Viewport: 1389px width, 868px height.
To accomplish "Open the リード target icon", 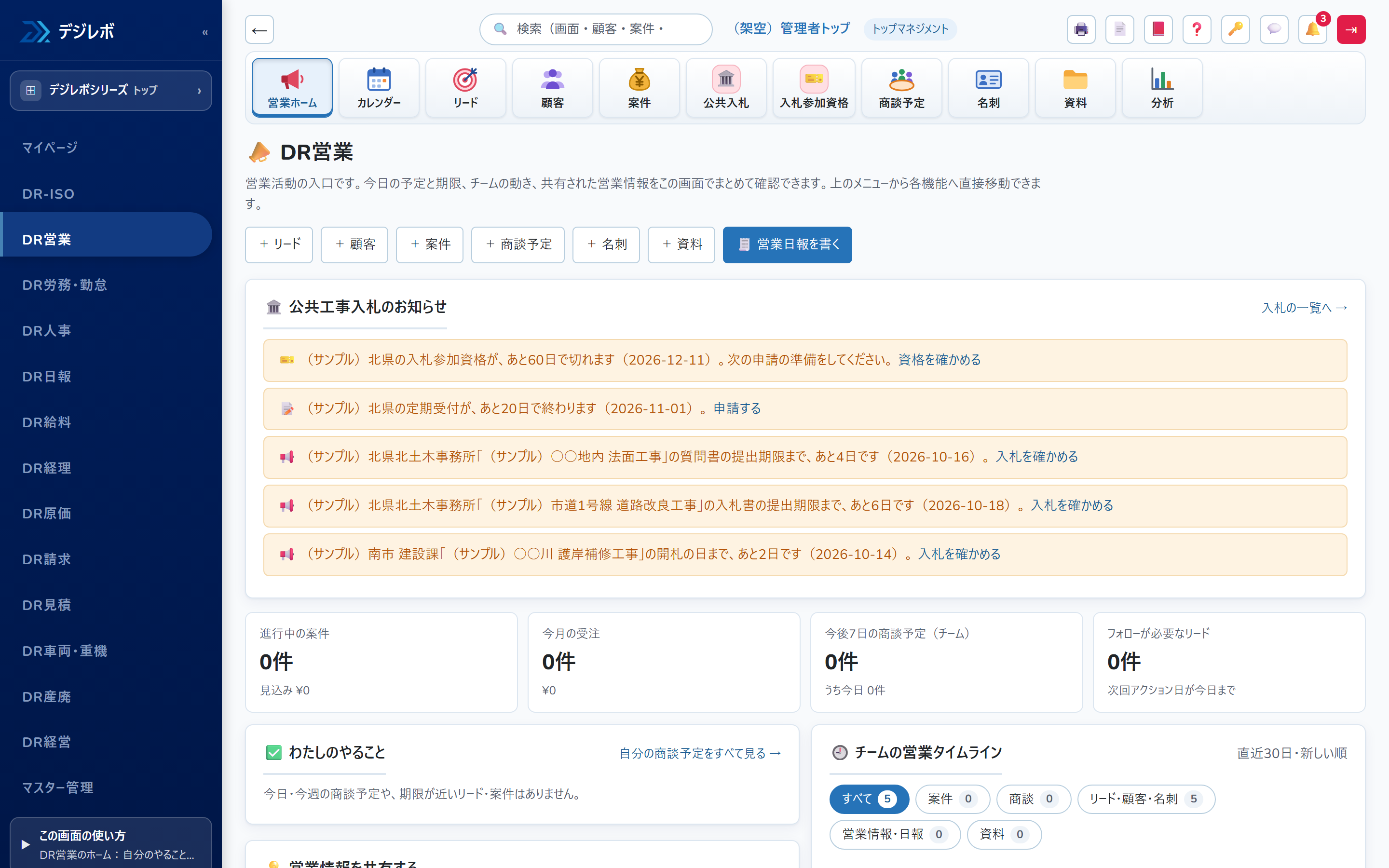I will pyautogui.click(x=465, y=87).
